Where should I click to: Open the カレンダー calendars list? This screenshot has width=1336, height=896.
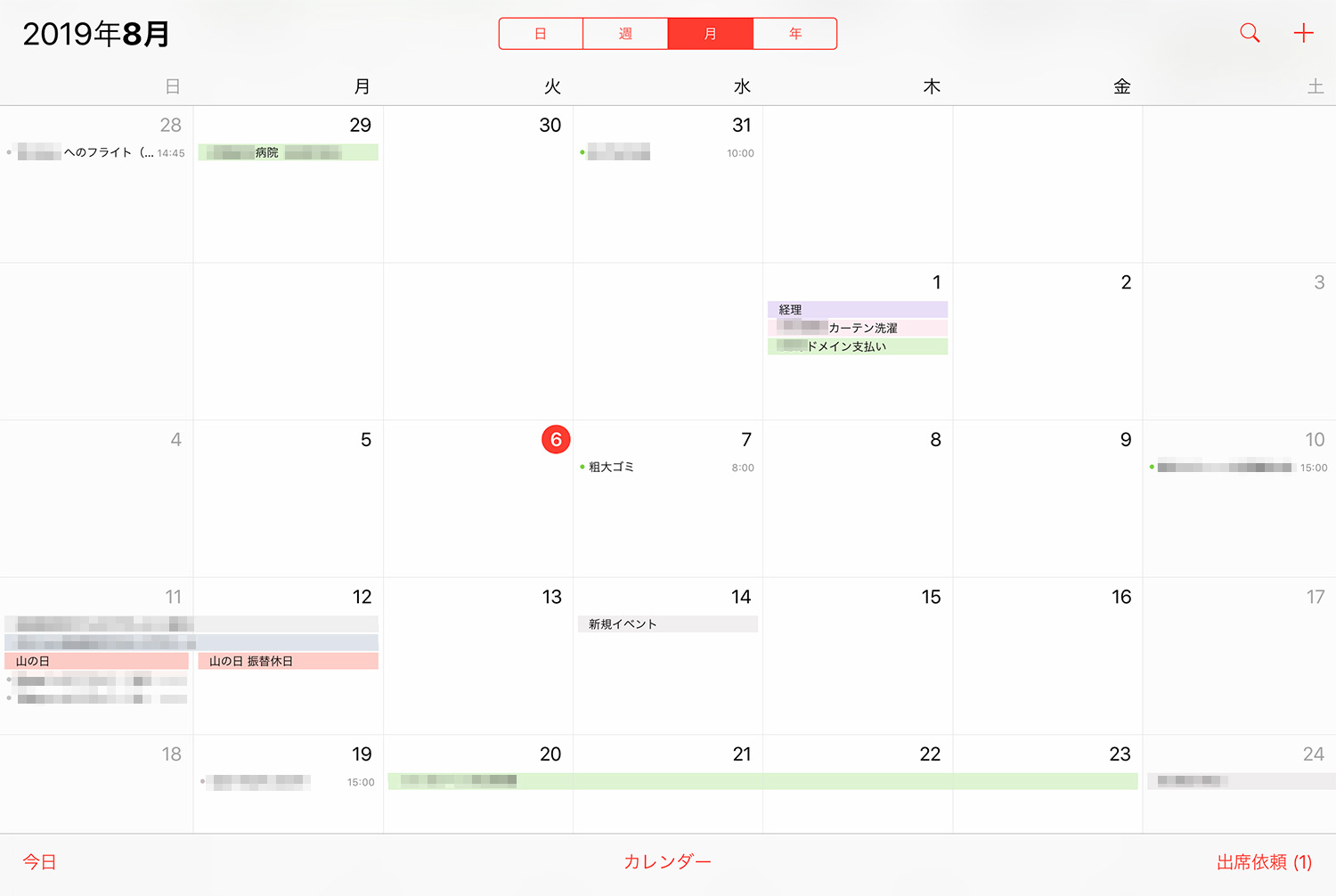click(667, 862)
